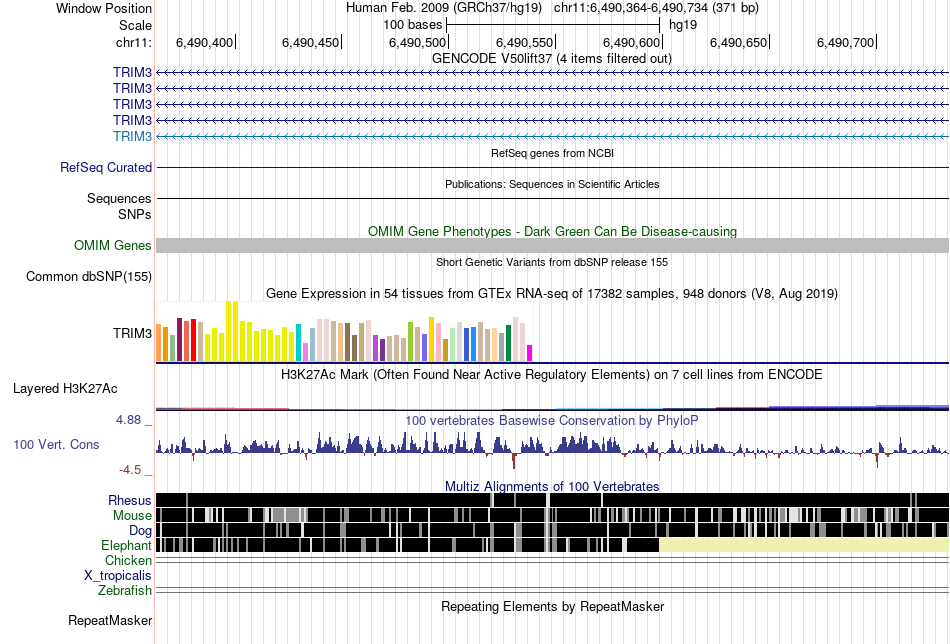950x644 pixels.
Task: Click the Rhesus alignment label
Action: [x=130, y=500]
